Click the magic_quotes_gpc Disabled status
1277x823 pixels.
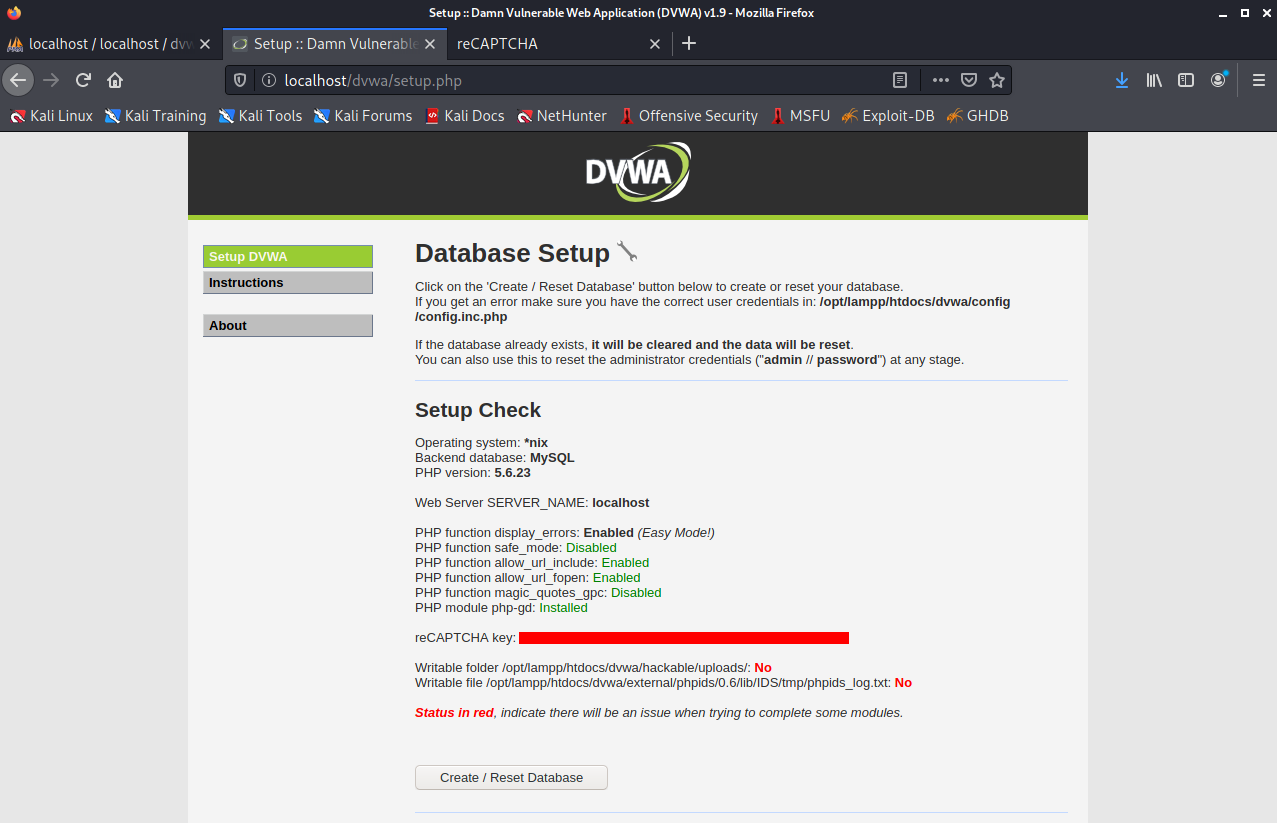636,593
